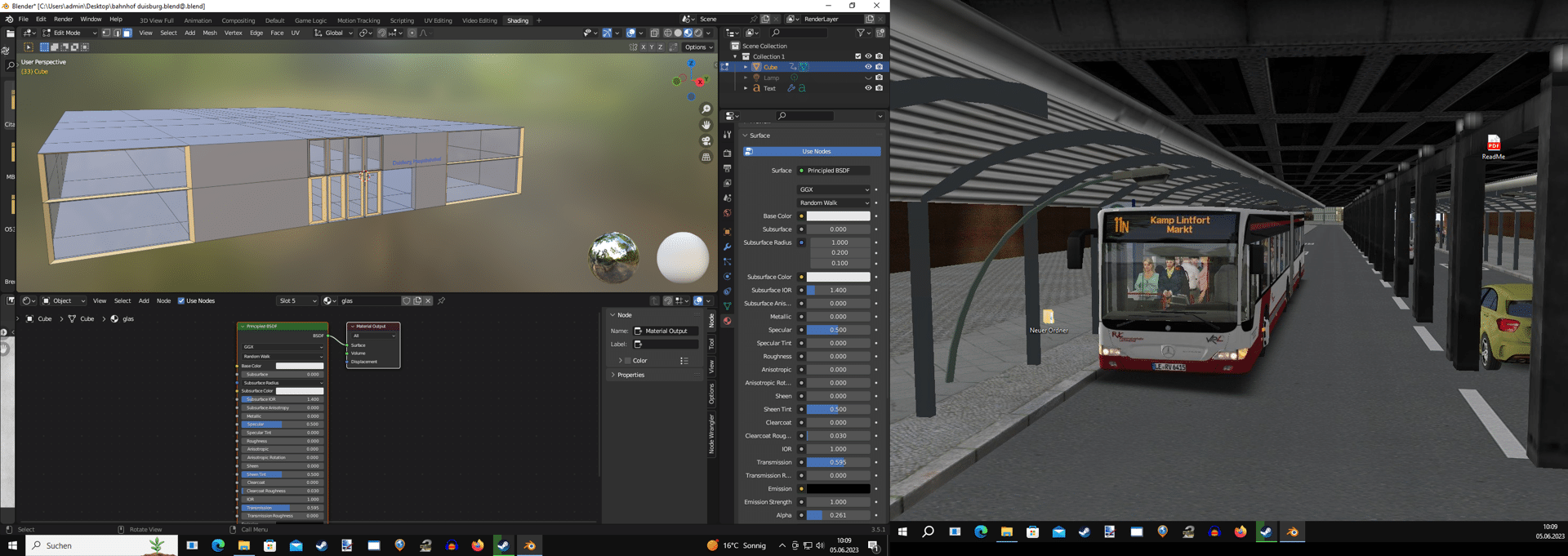Click the camera view icon in viewport

click(x=706, y=141)
